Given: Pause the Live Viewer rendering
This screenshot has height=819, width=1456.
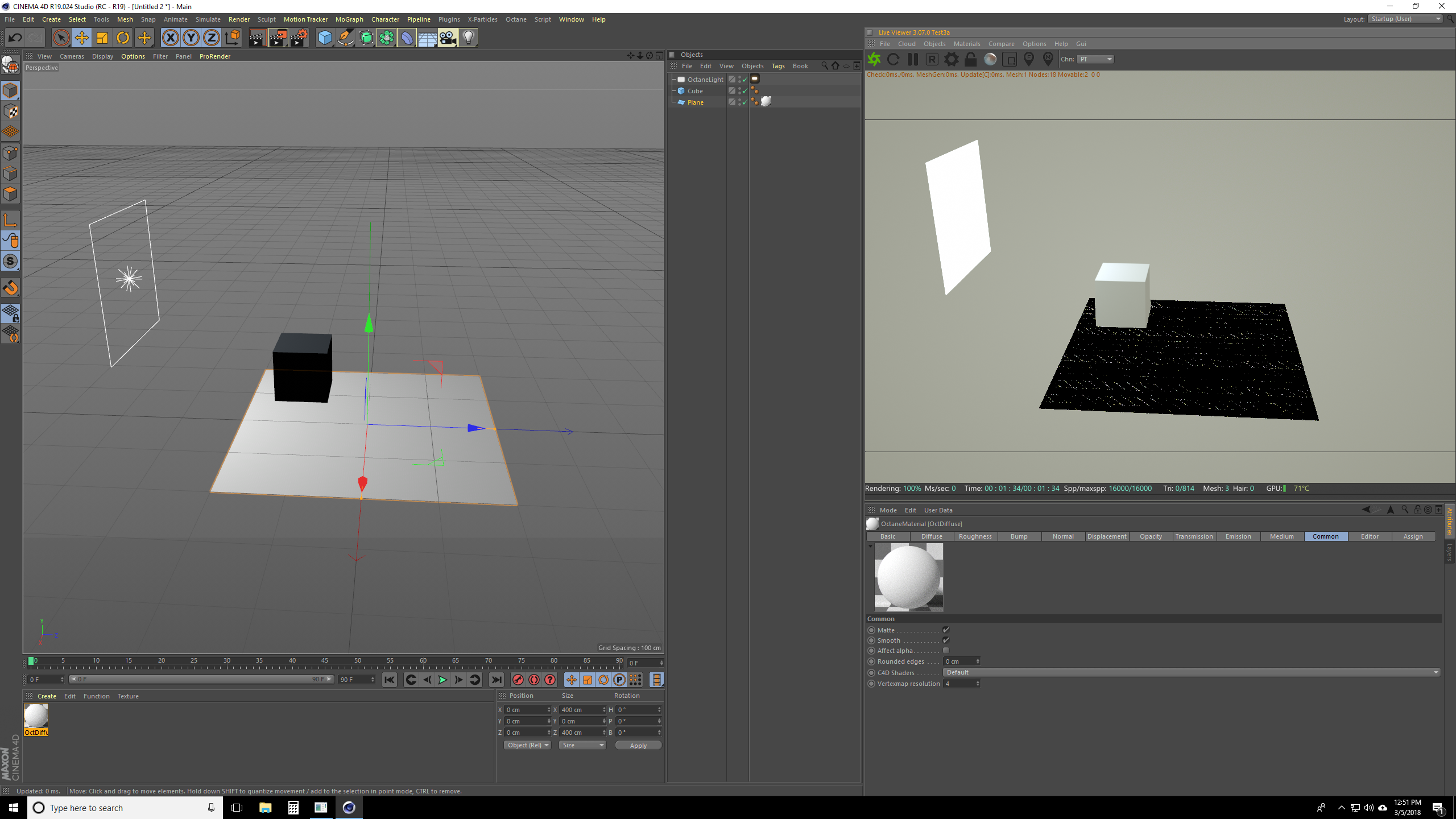Looking at the screenshot, I should click(x=913, y=59).
